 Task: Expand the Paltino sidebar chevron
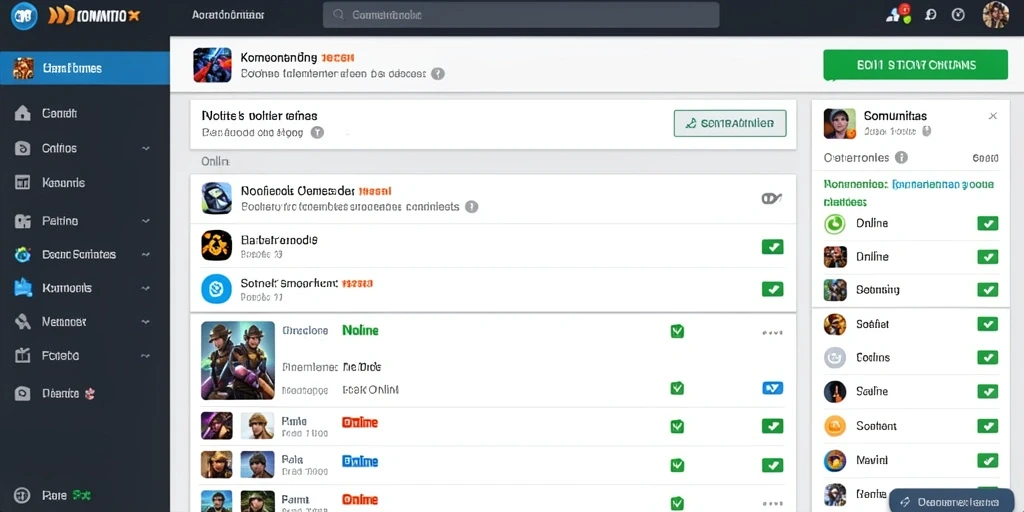(x=145, y=221)
